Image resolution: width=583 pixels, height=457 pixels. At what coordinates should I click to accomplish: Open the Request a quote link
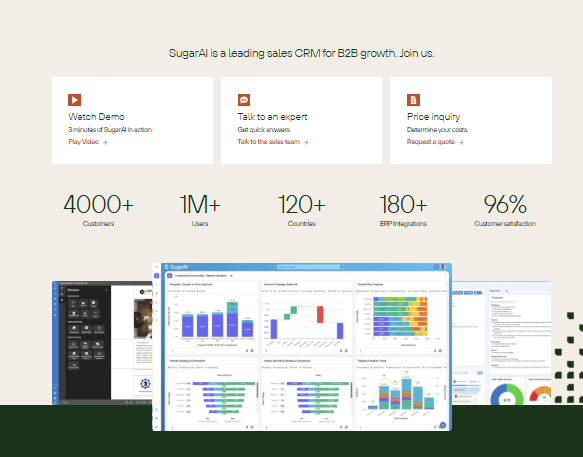click(x=435, y=142)
